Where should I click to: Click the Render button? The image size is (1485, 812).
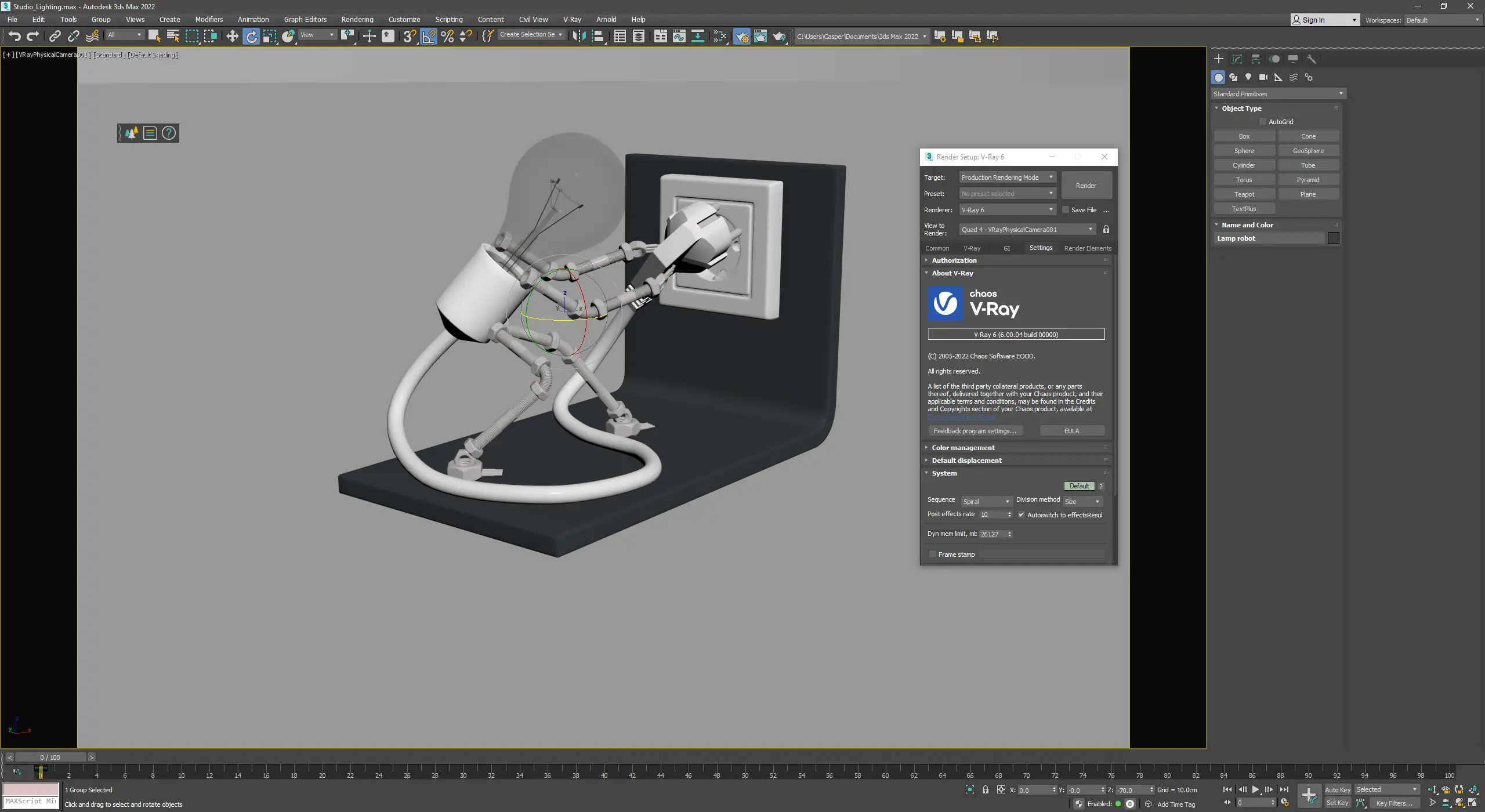[x=1086, y=186]
